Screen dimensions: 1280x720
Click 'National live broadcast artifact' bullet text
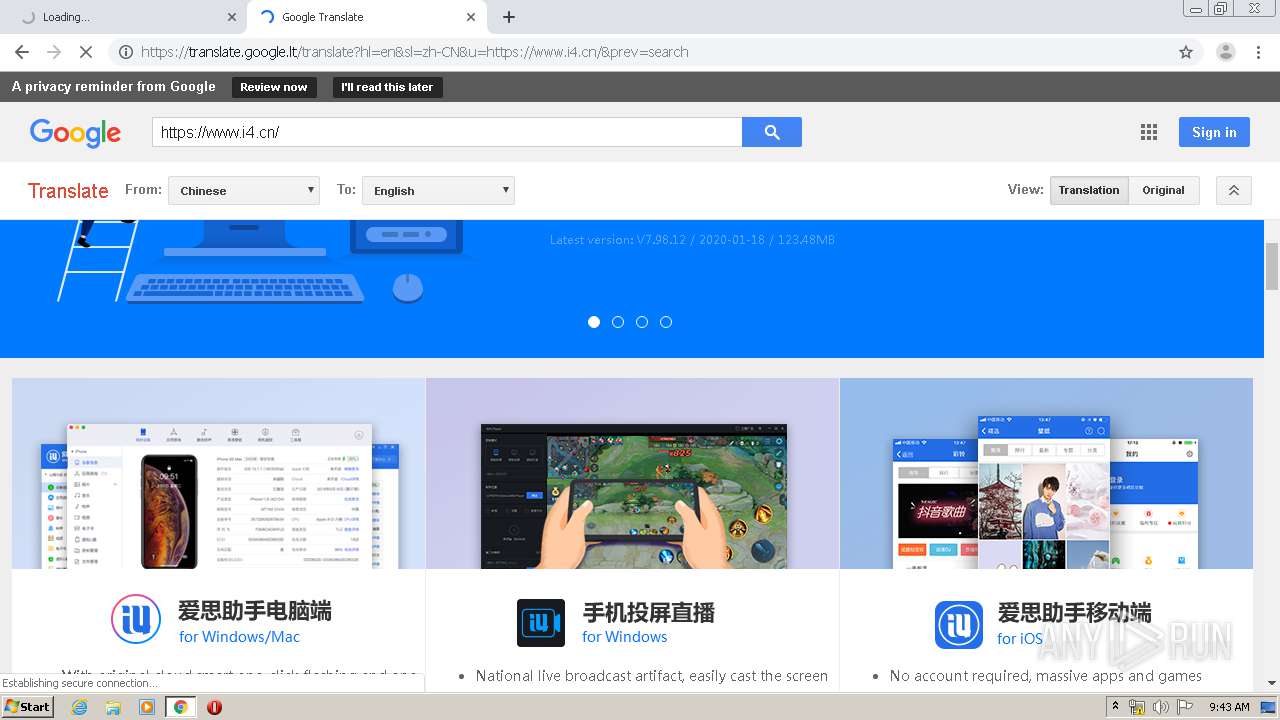tap(652, 676)
